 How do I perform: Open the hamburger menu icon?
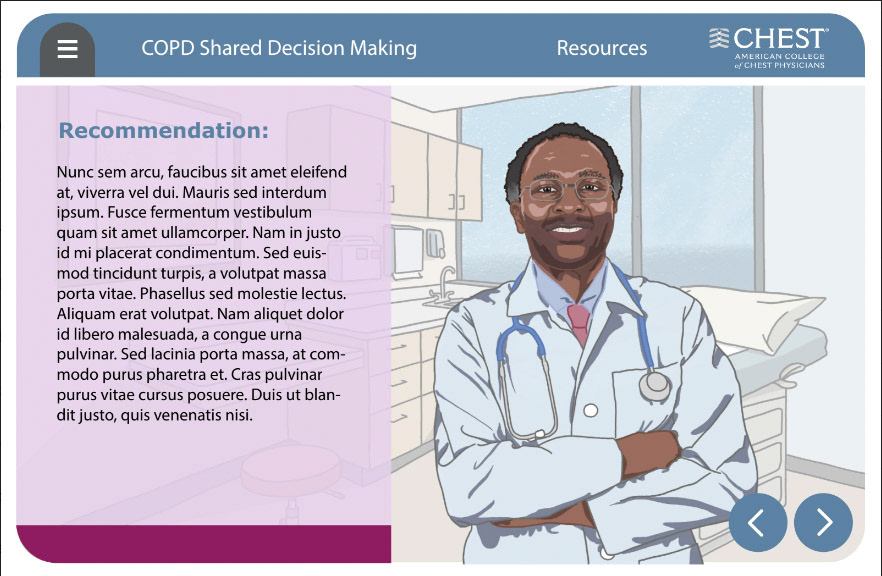68,49
